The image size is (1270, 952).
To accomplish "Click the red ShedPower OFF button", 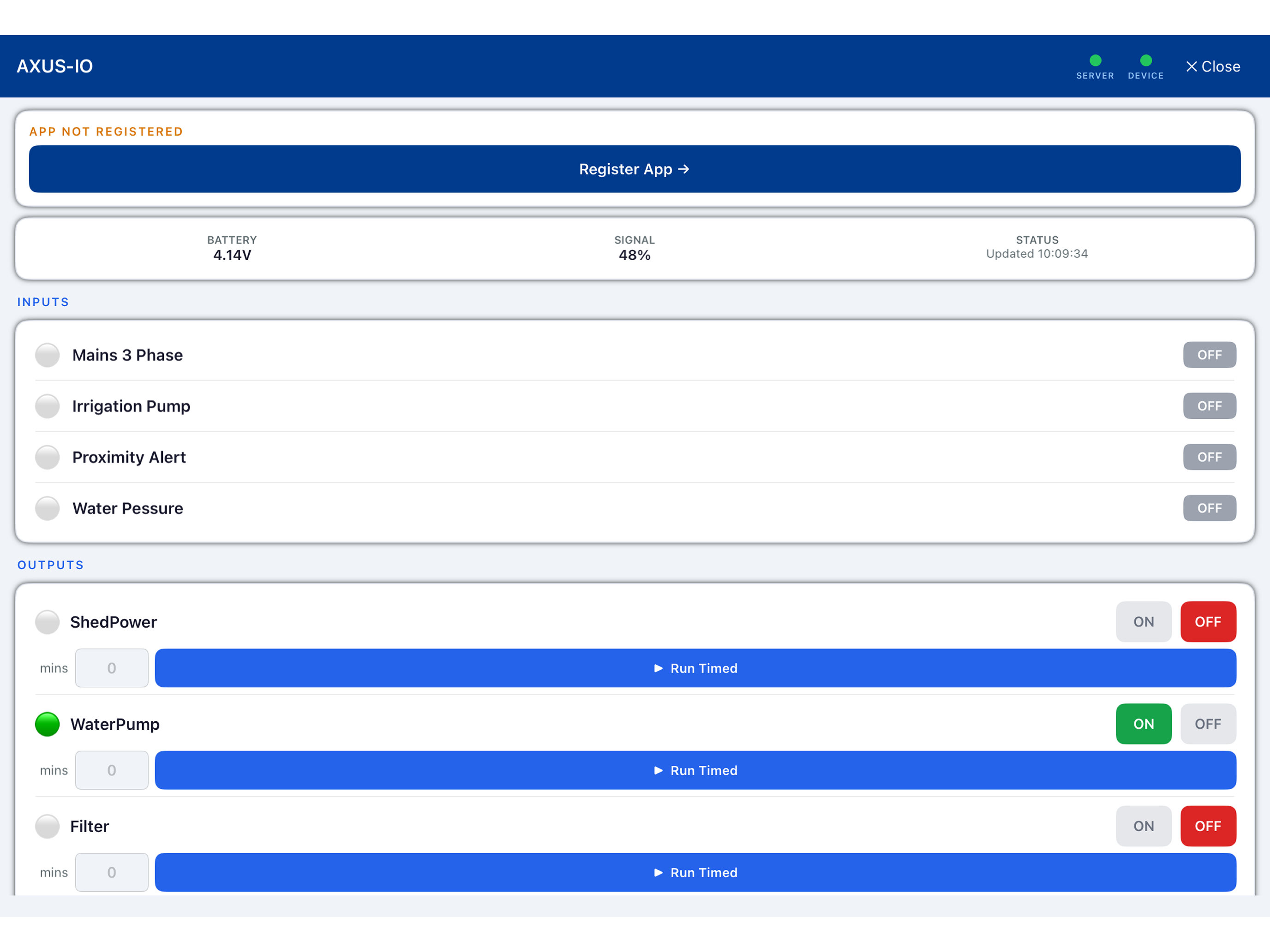I will pos(1208,621).
